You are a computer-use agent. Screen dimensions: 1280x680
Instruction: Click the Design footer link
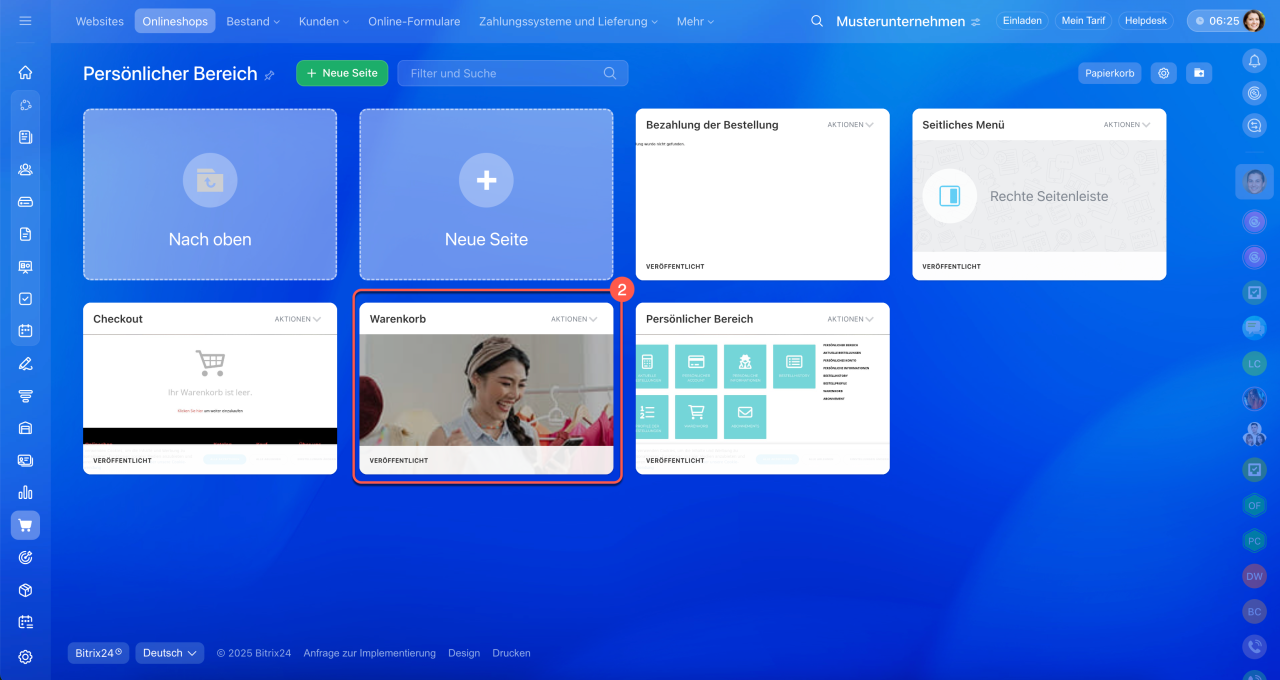coord(464,653)
